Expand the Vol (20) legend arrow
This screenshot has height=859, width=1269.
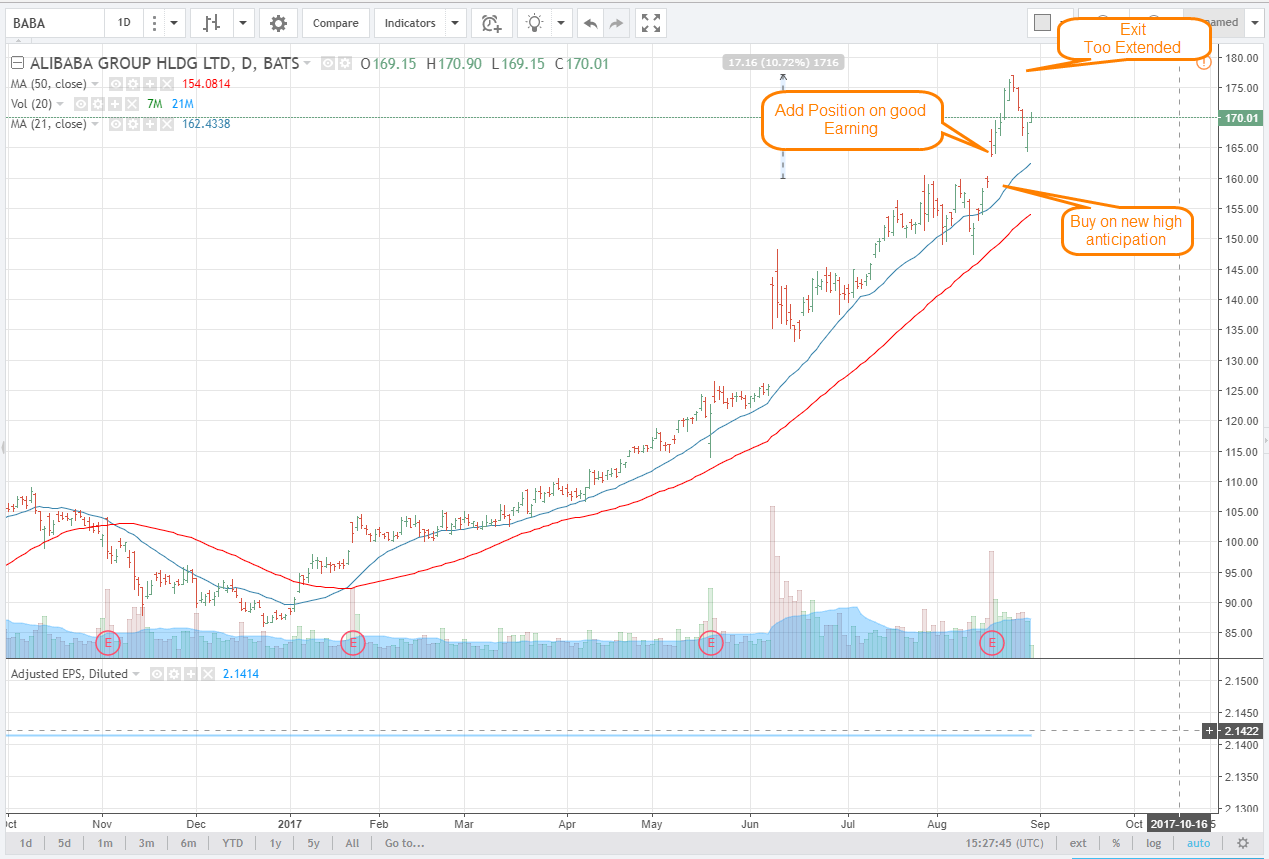click(60, 104)
